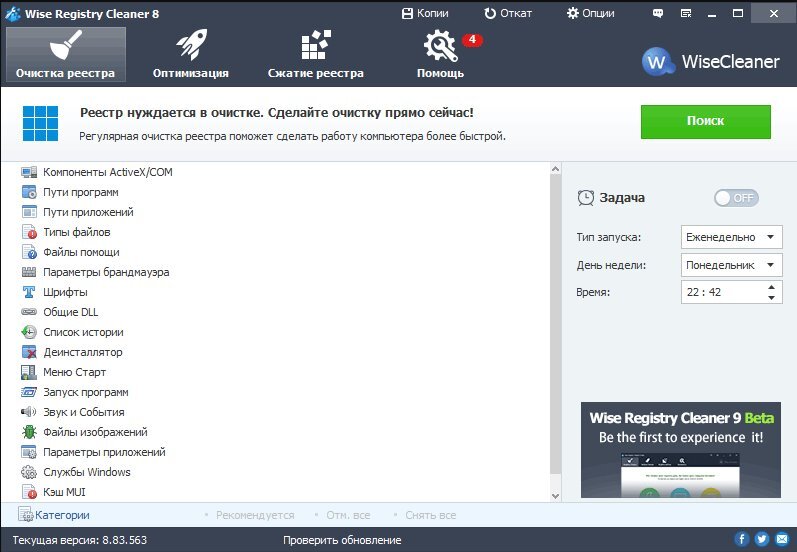Click the Деинсталлятор icon
Viewport: 797px width, 552px height.
tap(29, 352)
